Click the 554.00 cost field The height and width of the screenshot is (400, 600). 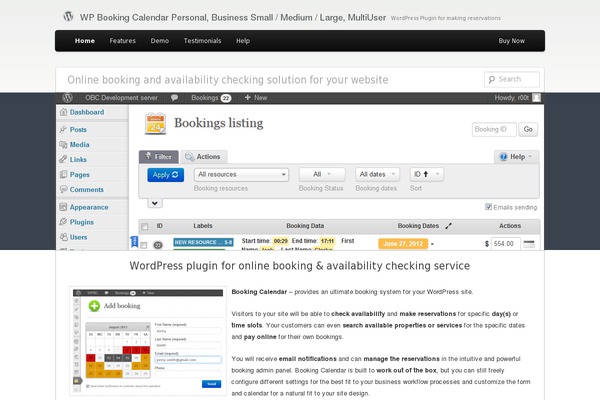[x=505, y=243]
